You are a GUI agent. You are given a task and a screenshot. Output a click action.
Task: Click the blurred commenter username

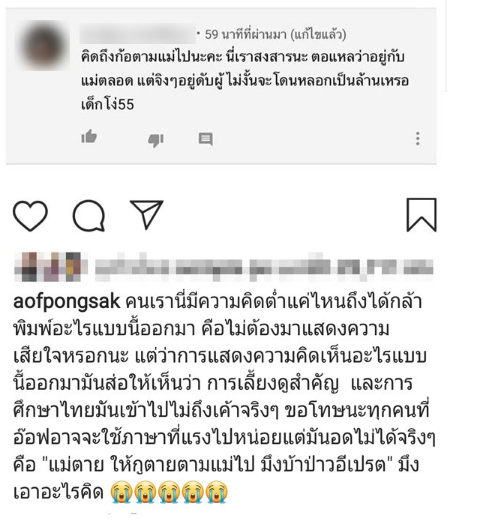(x=138, y=34)
